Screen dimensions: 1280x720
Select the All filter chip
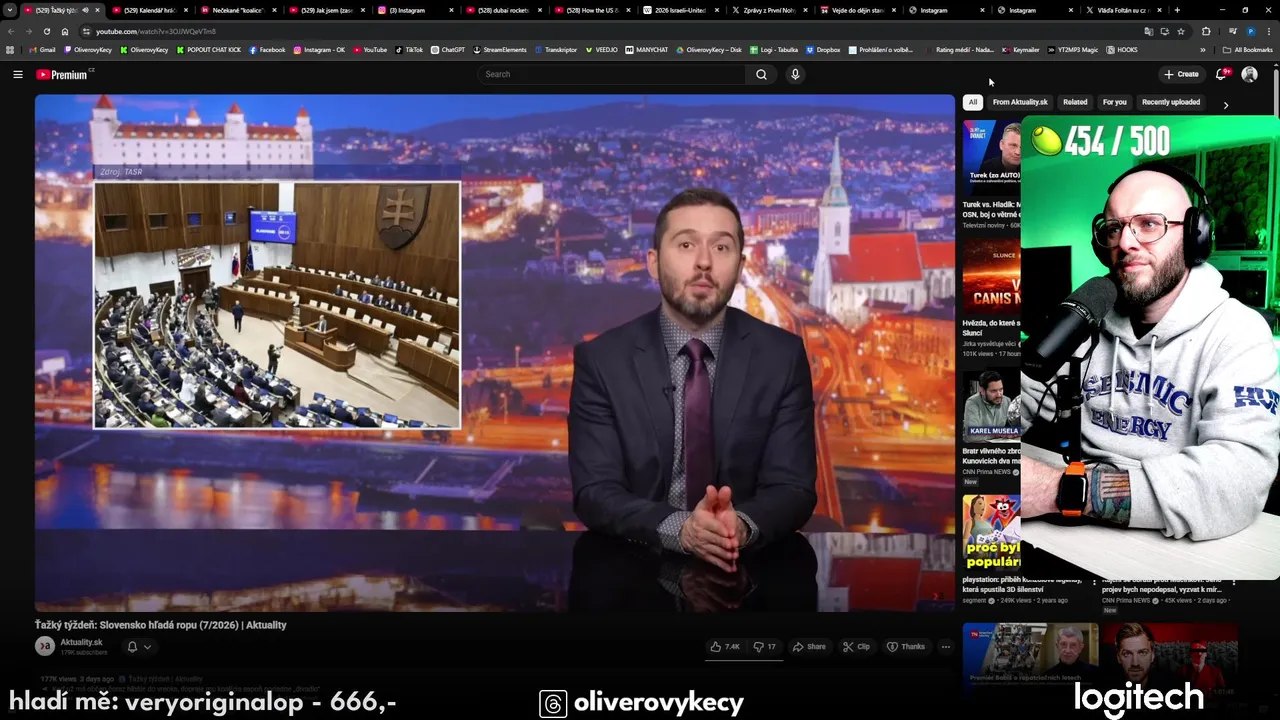click(x=972, y=102)
